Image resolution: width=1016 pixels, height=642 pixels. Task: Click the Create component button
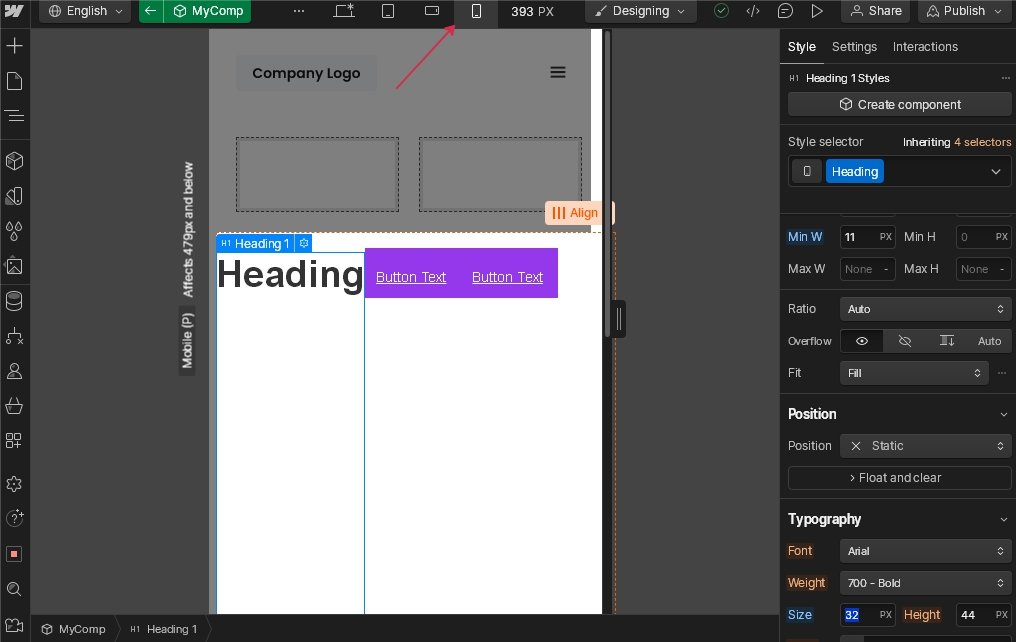pyautogui.click(x=899, y=104)
